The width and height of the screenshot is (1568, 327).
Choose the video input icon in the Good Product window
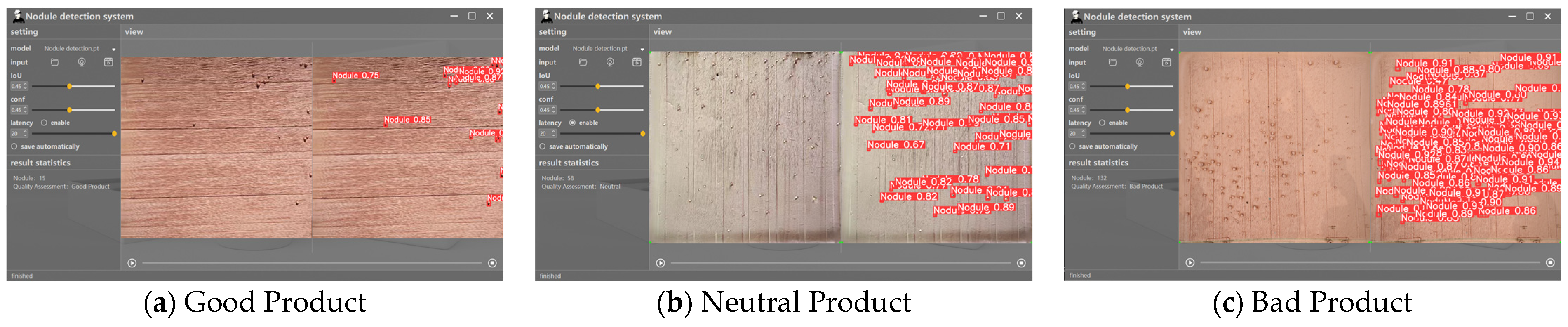click(108, 62)
